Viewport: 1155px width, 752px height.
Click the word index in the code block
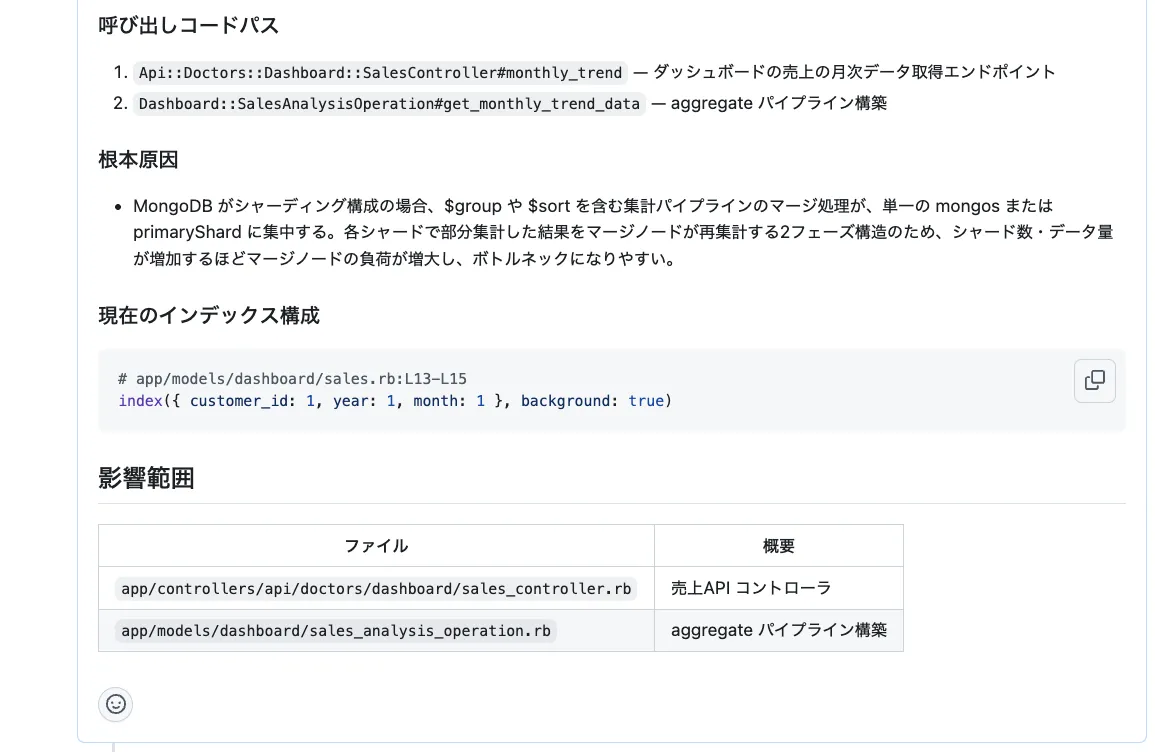click(139, 401)
